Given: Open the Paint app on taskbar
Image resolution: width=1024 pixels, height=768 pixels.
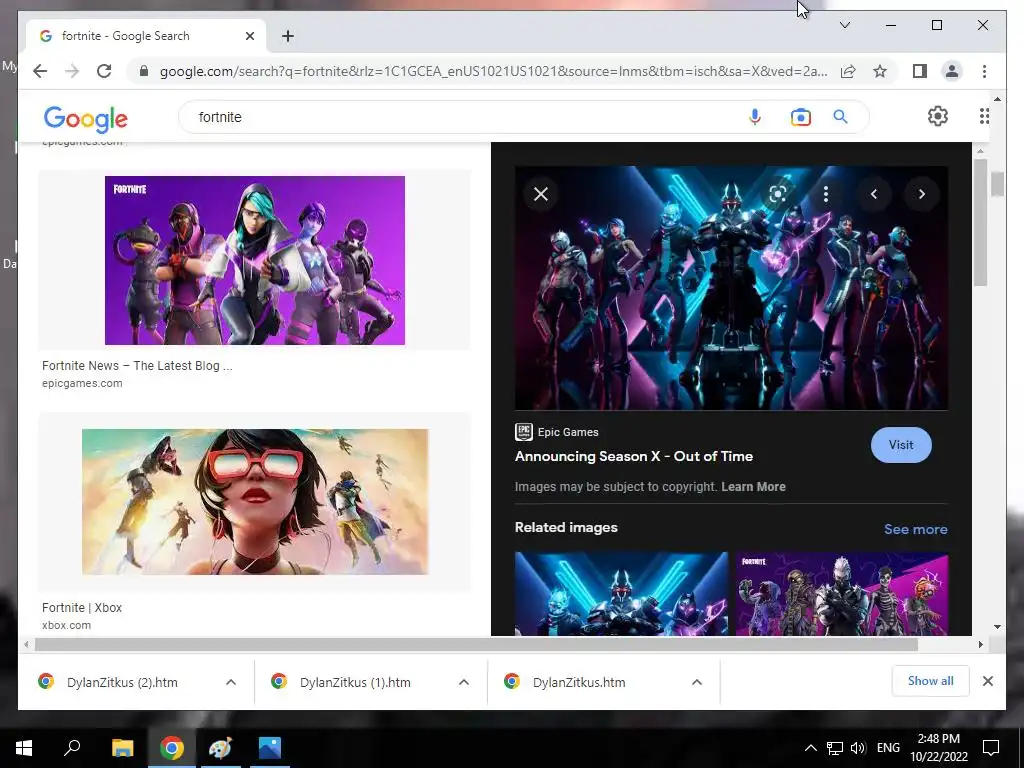Looking at the screenshot, I should coord(220,748).
